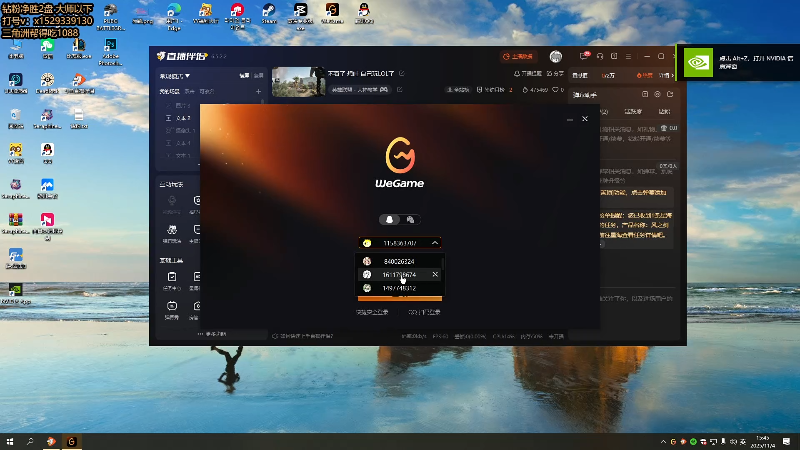
Task: Open the customer service headset icon
Action: (x=600, y=57)
